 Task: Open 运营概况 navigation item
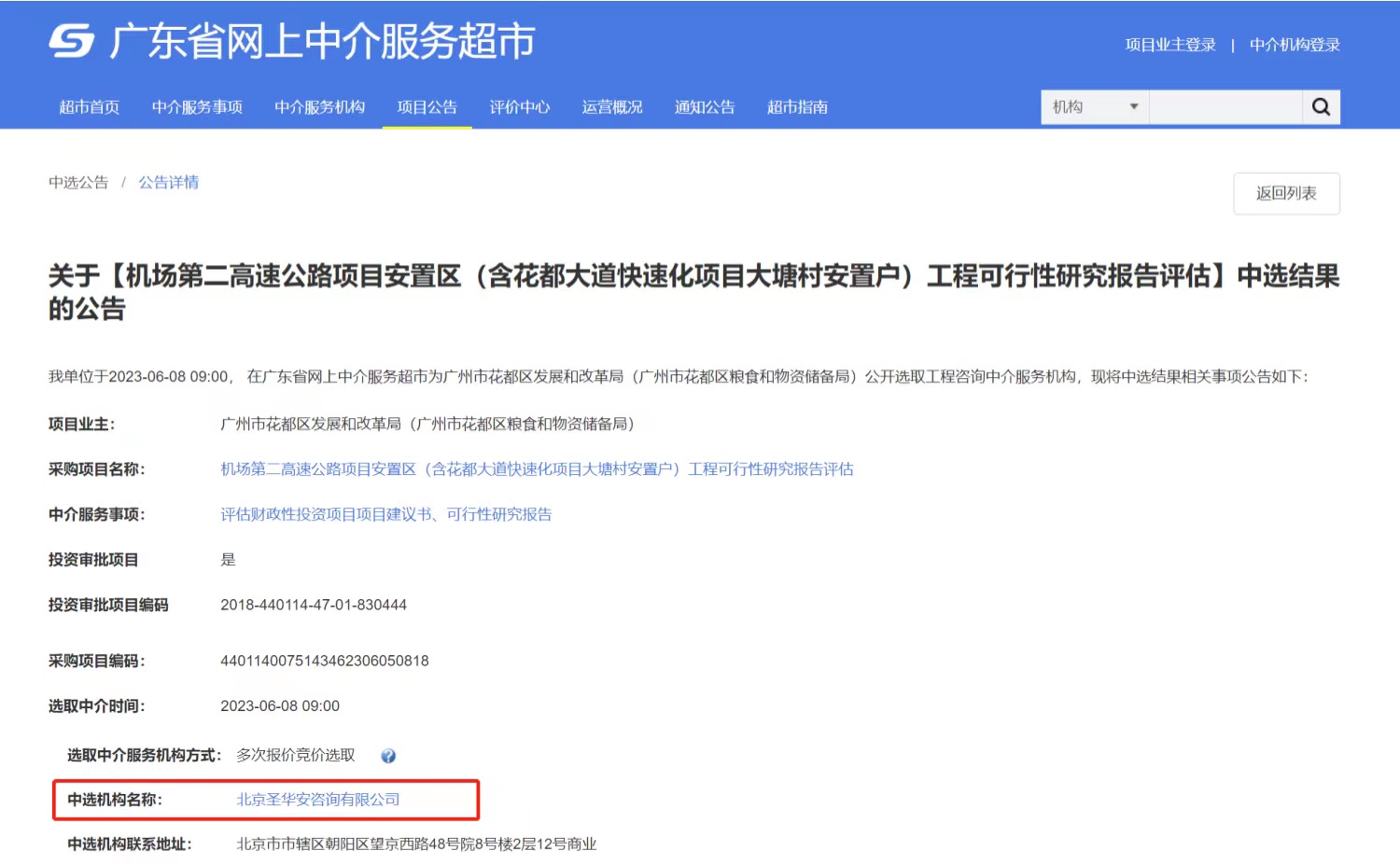click(612, 107)
